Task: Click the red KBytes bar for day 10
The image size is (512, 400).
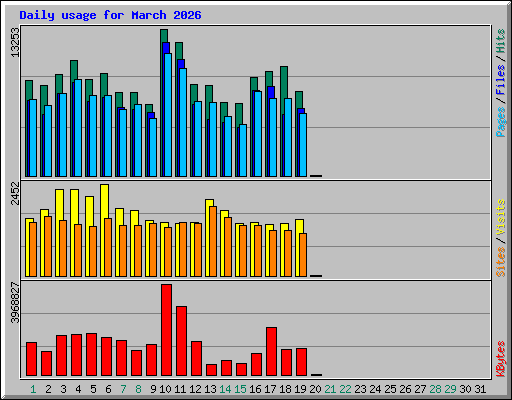Action: [x=166, y=330]
